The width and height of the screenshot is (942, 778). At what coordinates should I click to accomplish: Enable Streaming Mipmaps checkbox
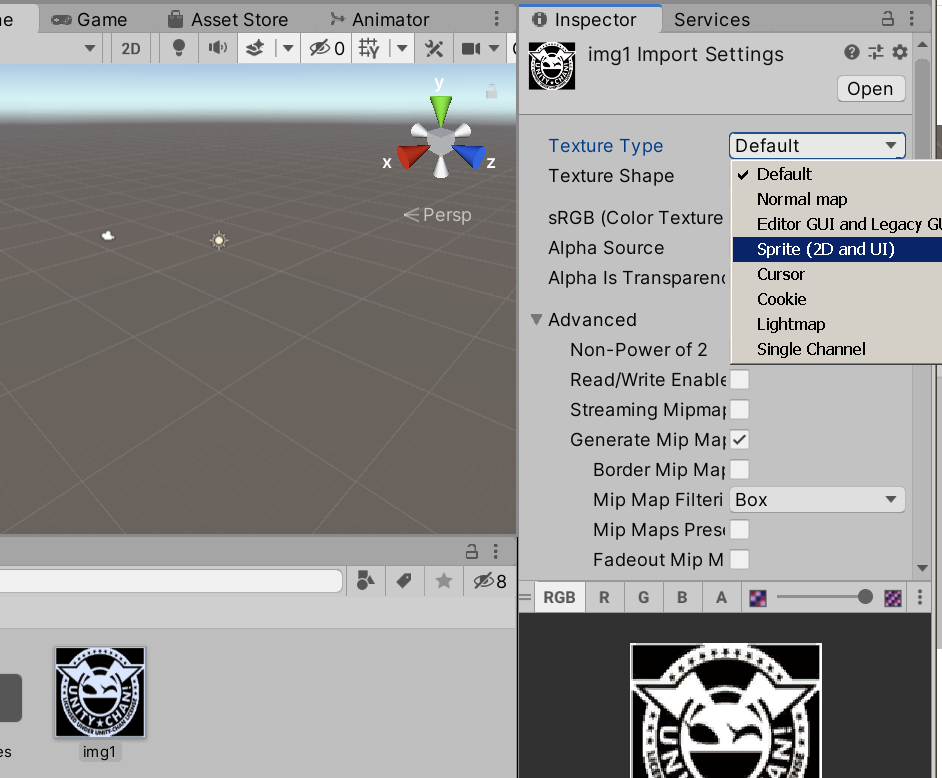pos(740,410)
